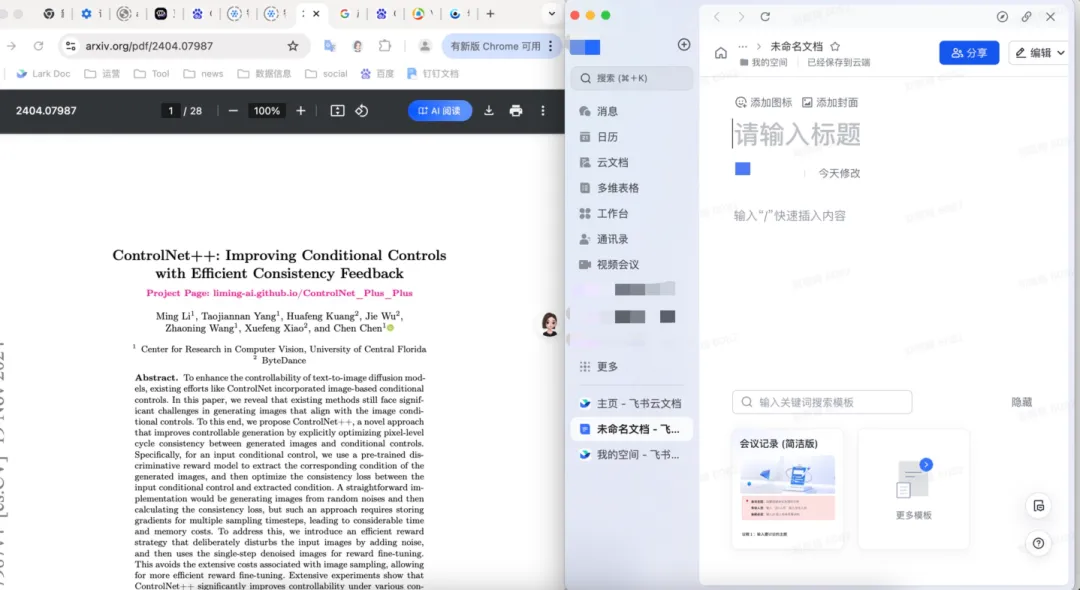This screenshot has height=590, width=1080.
Task: Rotate the PDF page counterclockwise
Action: tap(362, 111)
